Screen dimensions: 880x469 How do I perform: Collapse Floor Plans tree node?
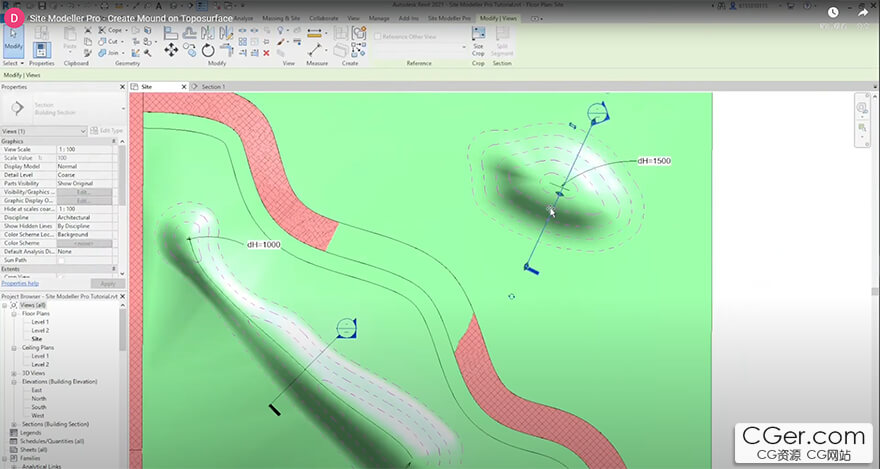point(14,314)
